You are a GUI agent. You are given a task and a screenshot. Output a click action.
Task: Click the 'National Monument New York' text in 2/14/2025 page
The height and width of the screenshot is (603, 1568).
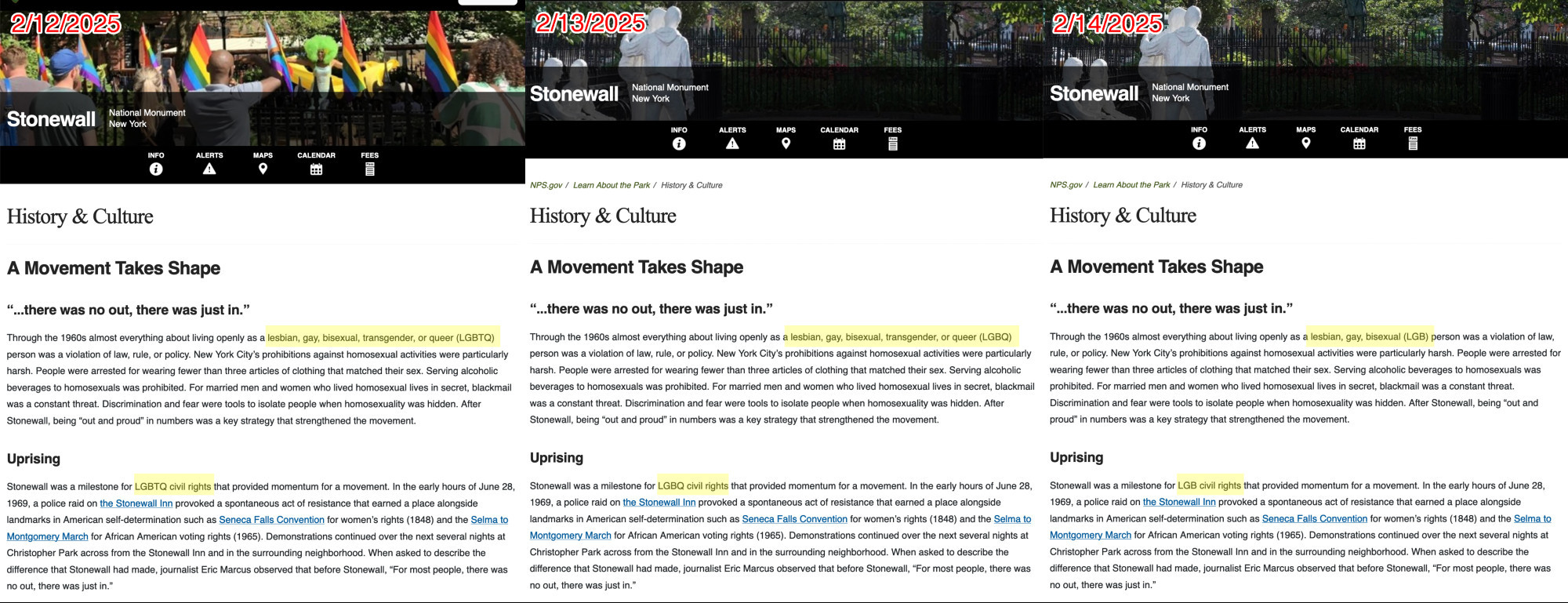1190,93
